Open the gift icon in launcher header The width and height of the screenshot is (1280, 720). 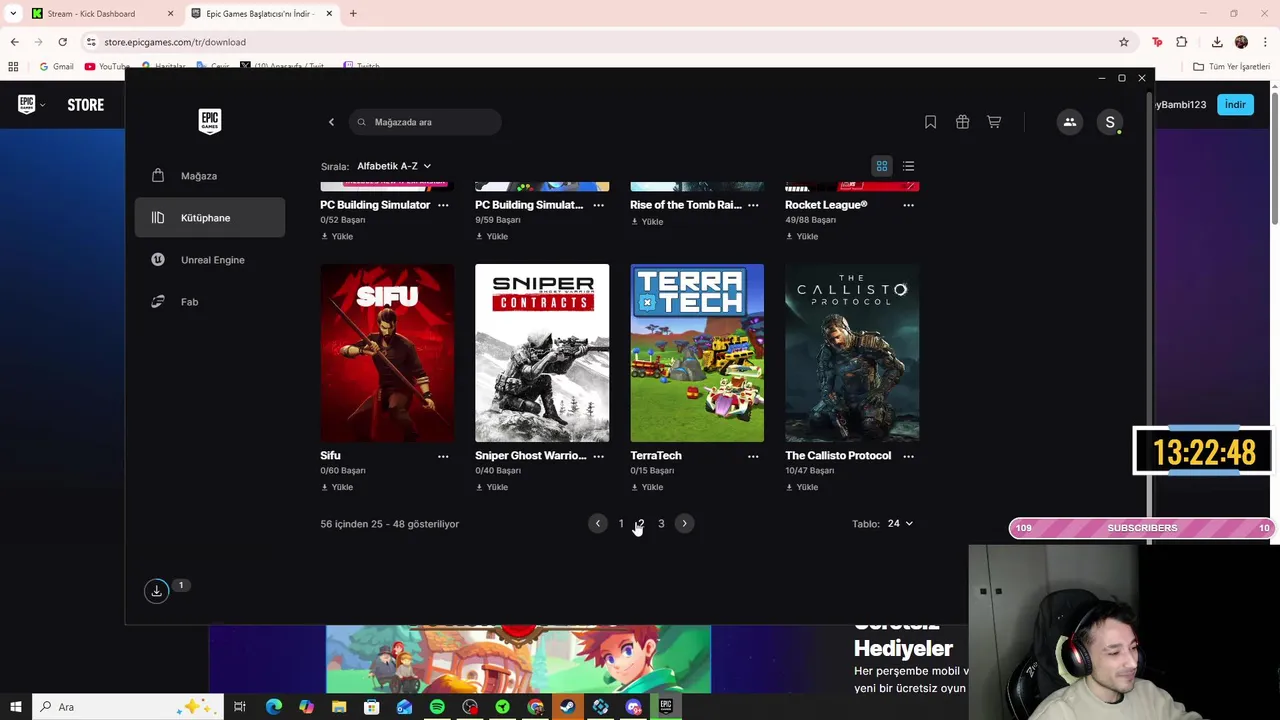tap(962, 122)
